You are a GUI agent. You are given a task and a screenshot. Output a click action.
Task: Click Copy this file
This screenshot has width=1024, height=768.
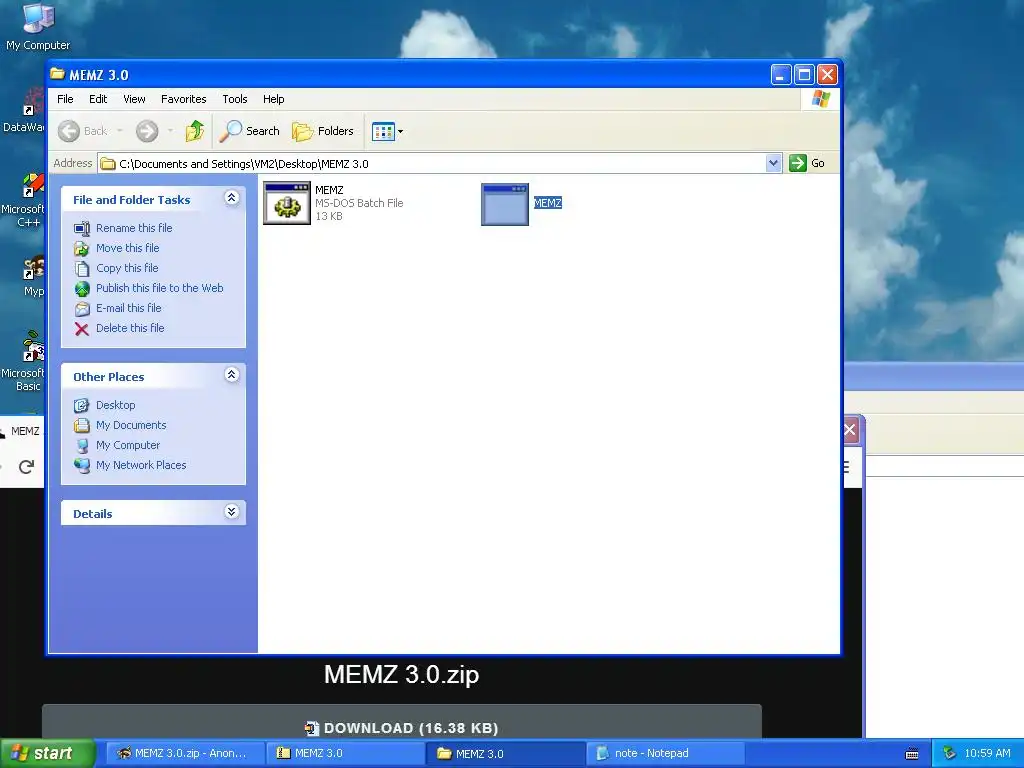coord(127,268)
